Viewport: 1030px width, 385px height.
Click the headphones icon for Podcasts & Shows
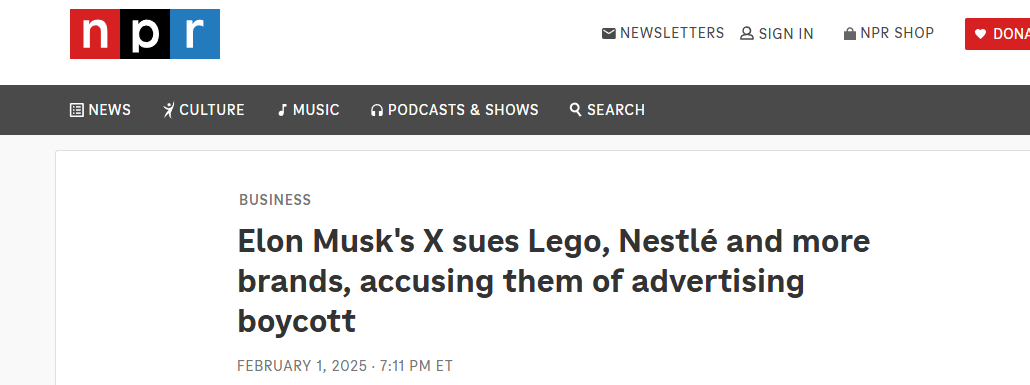pos(377,110)
